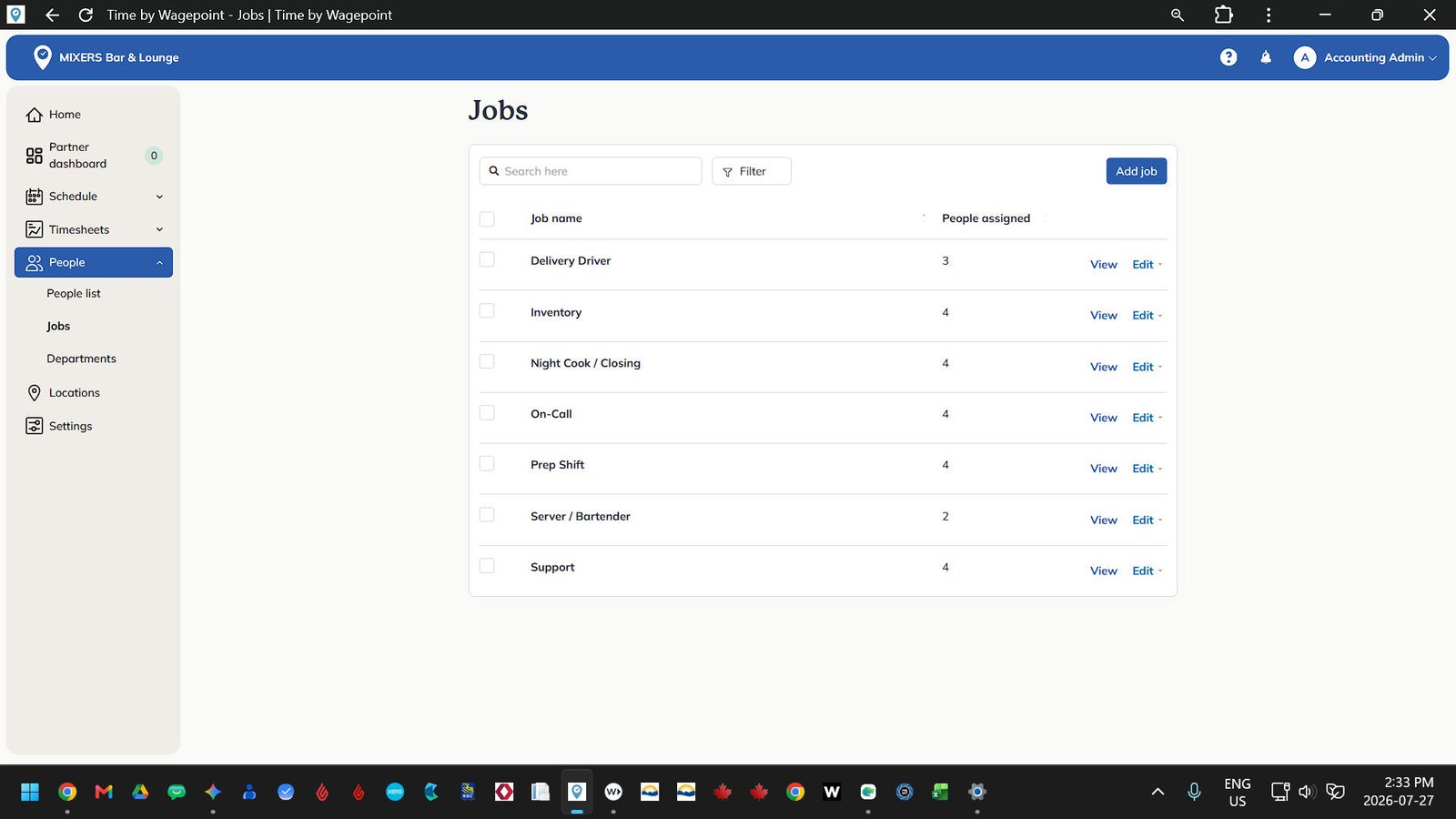The height and width of the screenshot is (819, 1456).
Task: Open Excel from the taskbar
Action: pos(940,792)
